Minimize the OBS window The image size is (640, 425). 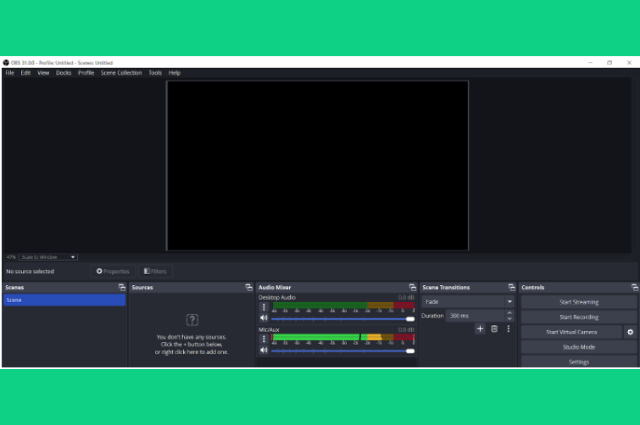590,62
